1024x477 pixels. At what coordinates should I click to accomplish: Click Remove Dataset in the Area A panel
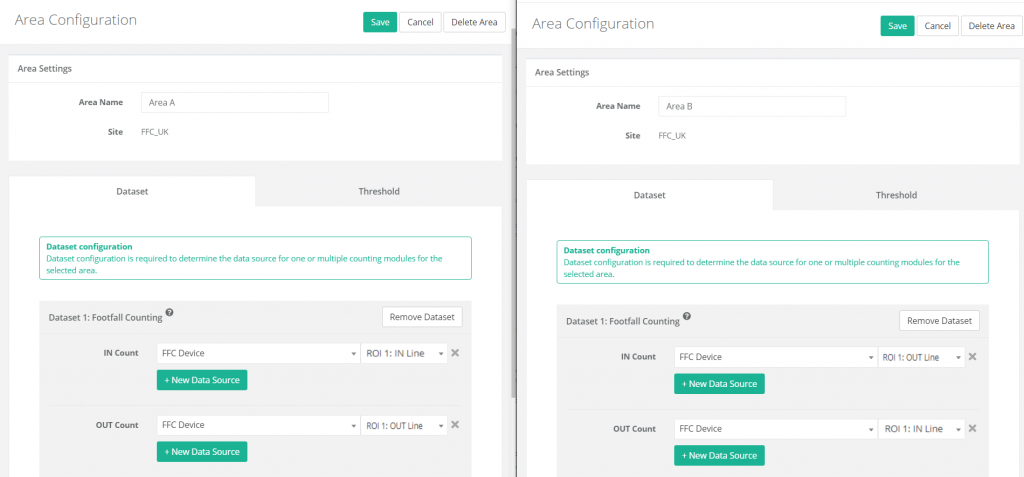[x=422, y=317]
